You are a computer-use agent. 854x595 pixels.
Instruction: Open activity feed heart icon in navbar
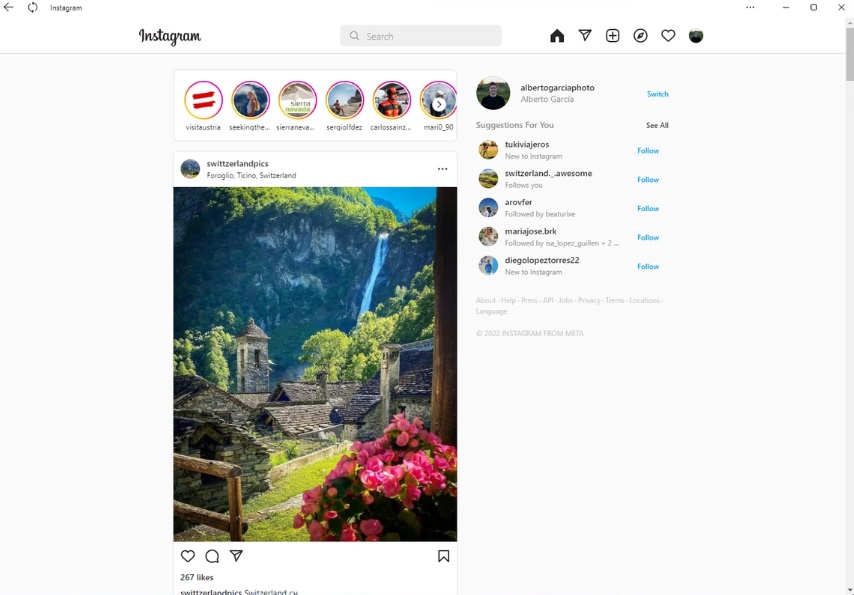coord(668,36)
